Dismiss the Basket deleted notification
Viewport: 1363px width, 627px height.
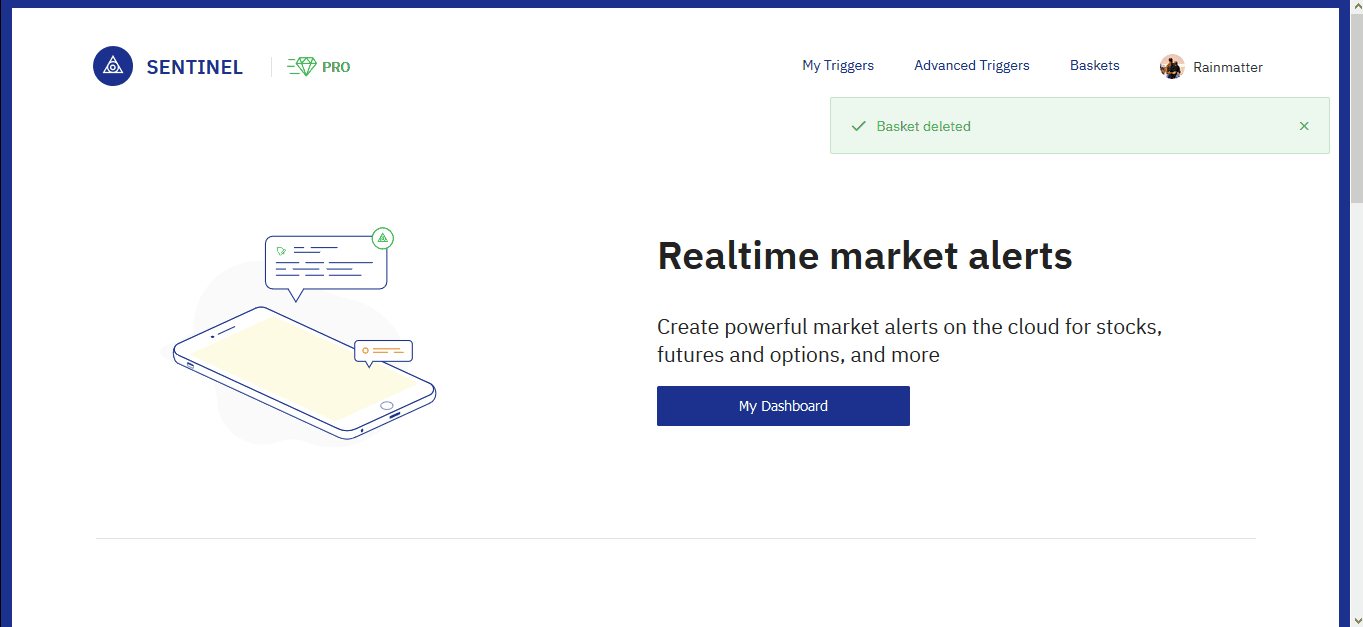tap(1304, 126)
